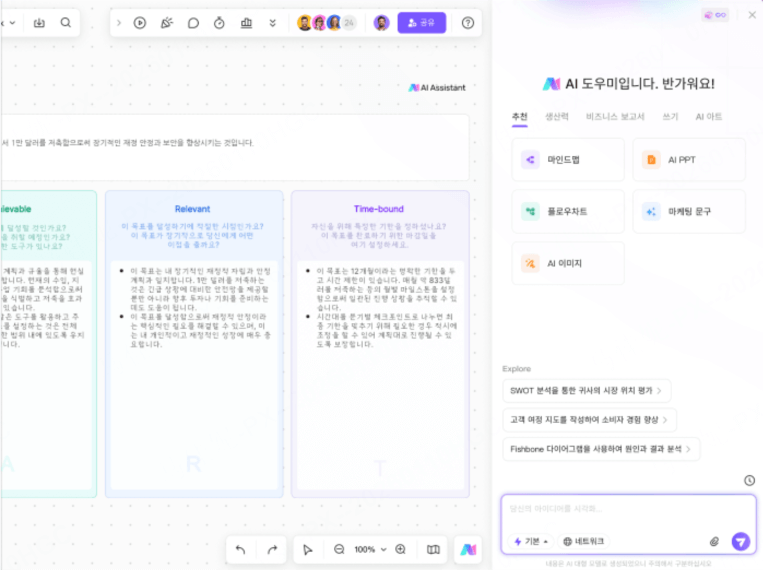
Task: Click the export/download icon in top toolbar
Action: pos(39,22)
